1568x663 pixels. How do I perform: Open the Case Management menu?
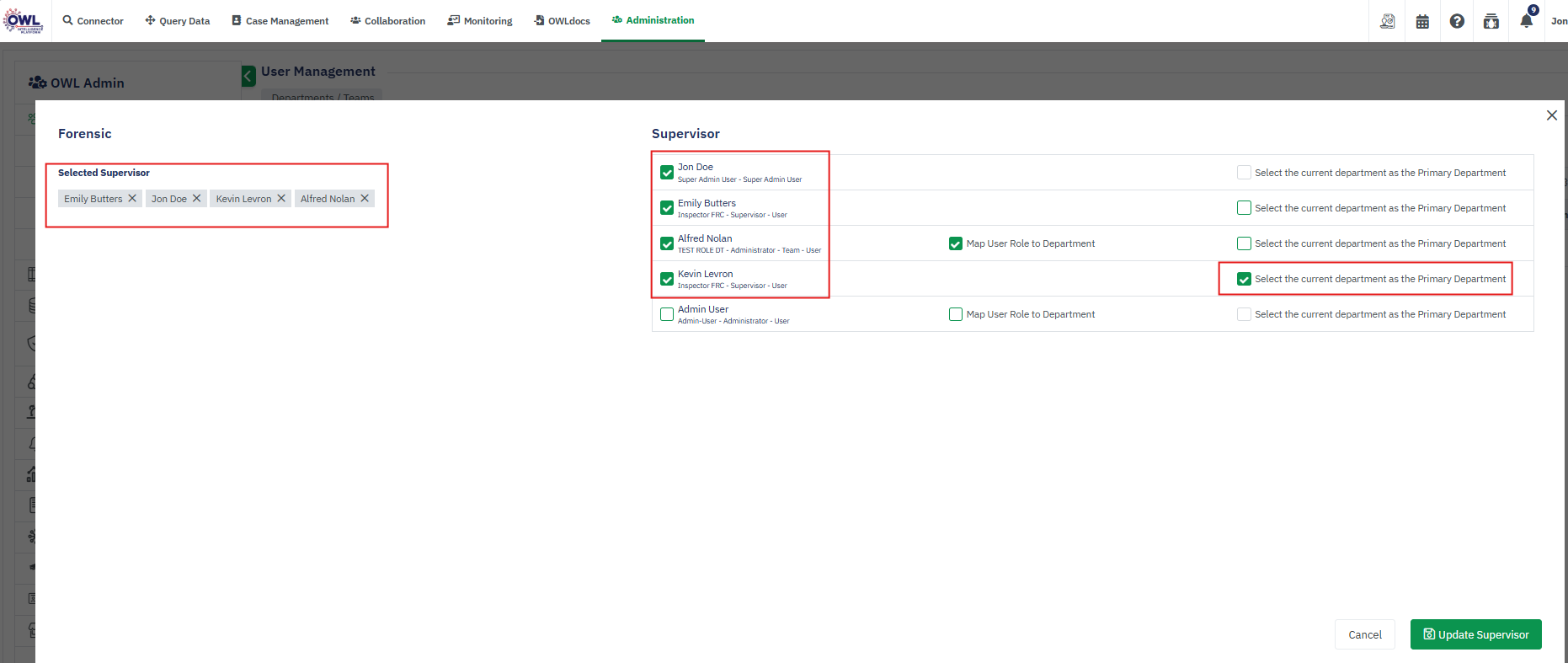(280, 21)
